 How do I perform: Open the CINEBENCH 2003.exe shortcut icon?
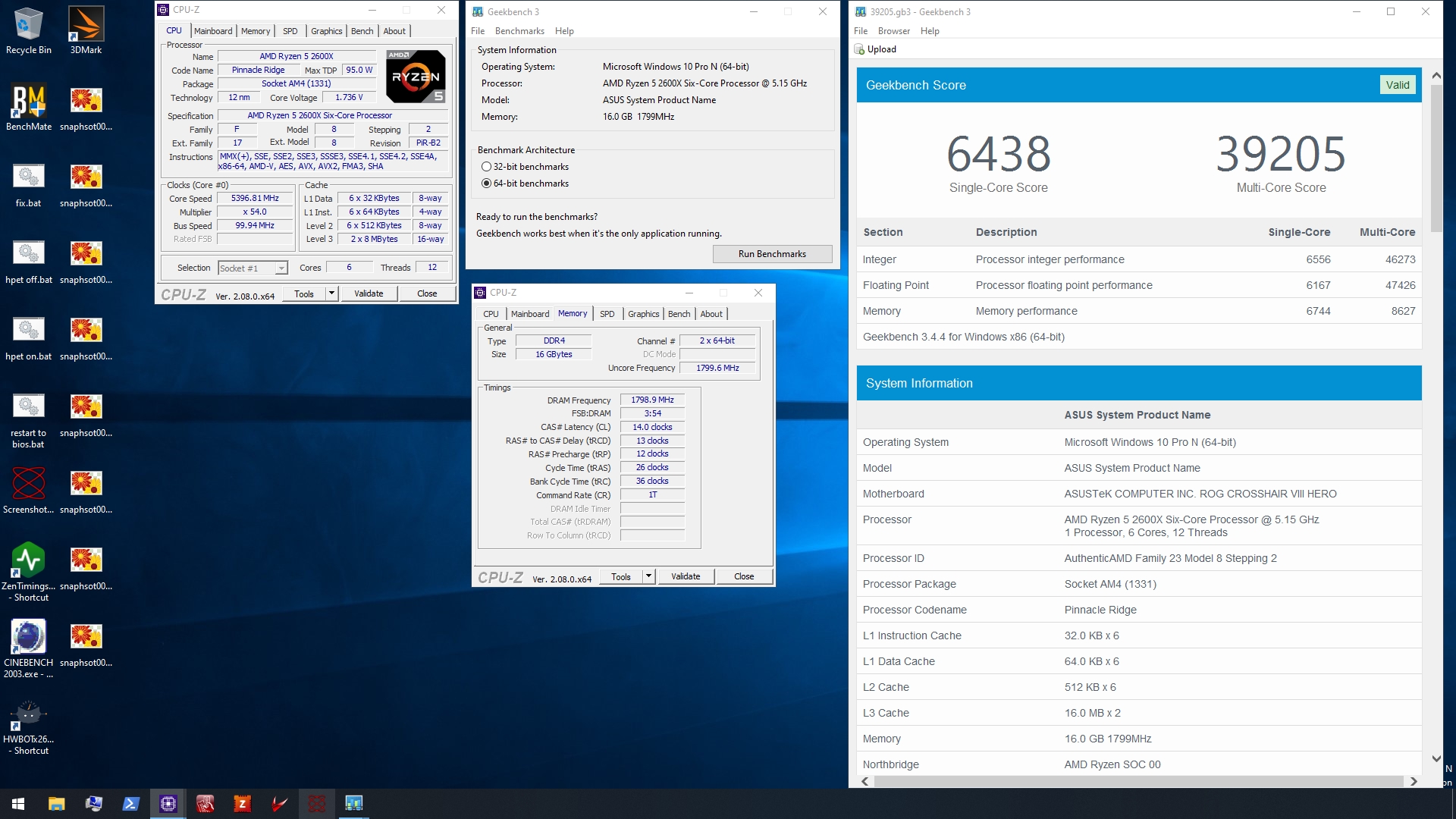(x=28, y=648)
